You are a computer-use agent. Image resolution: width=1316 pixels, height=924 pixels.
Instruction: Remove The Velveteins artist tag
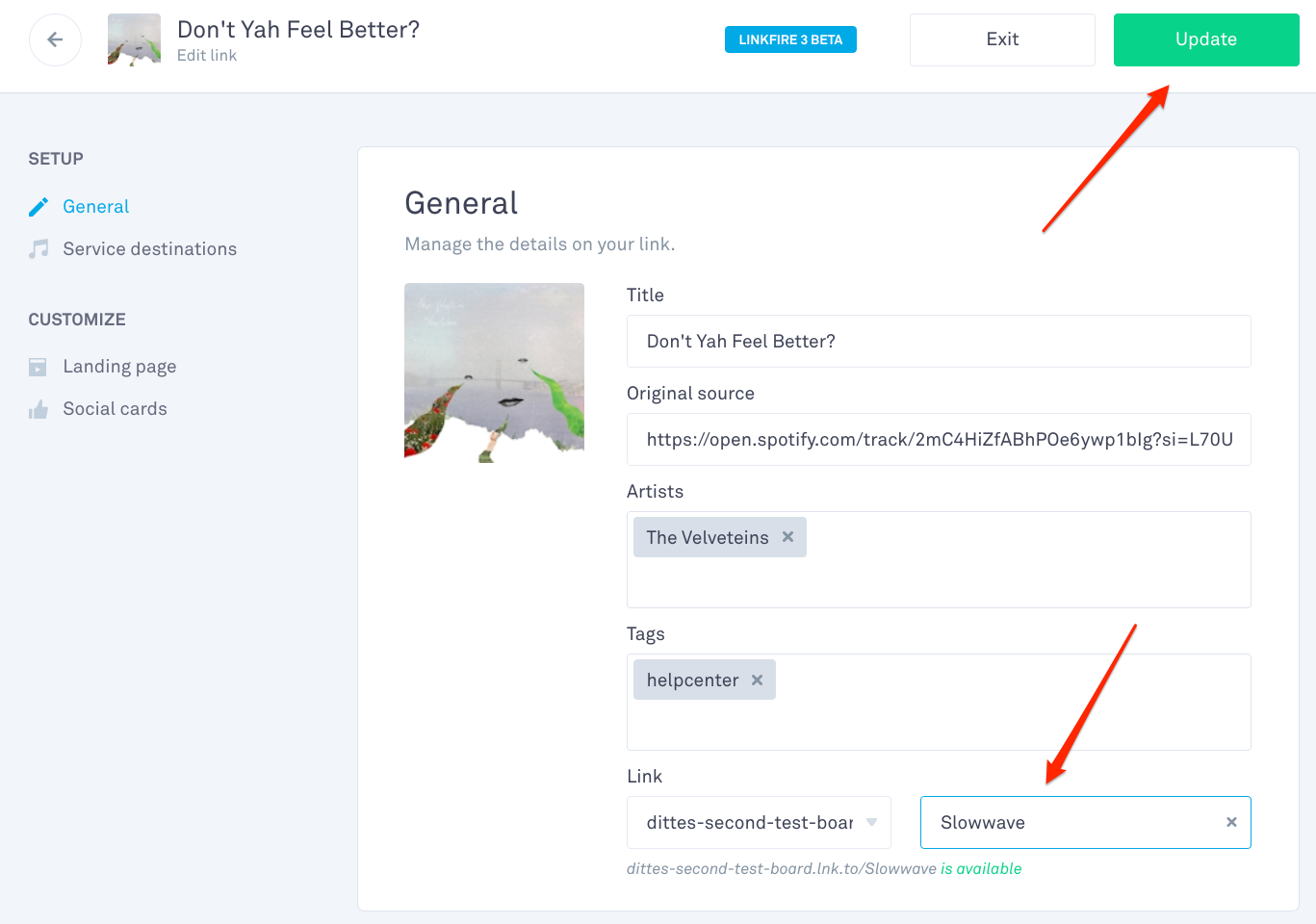coord(787,537)
